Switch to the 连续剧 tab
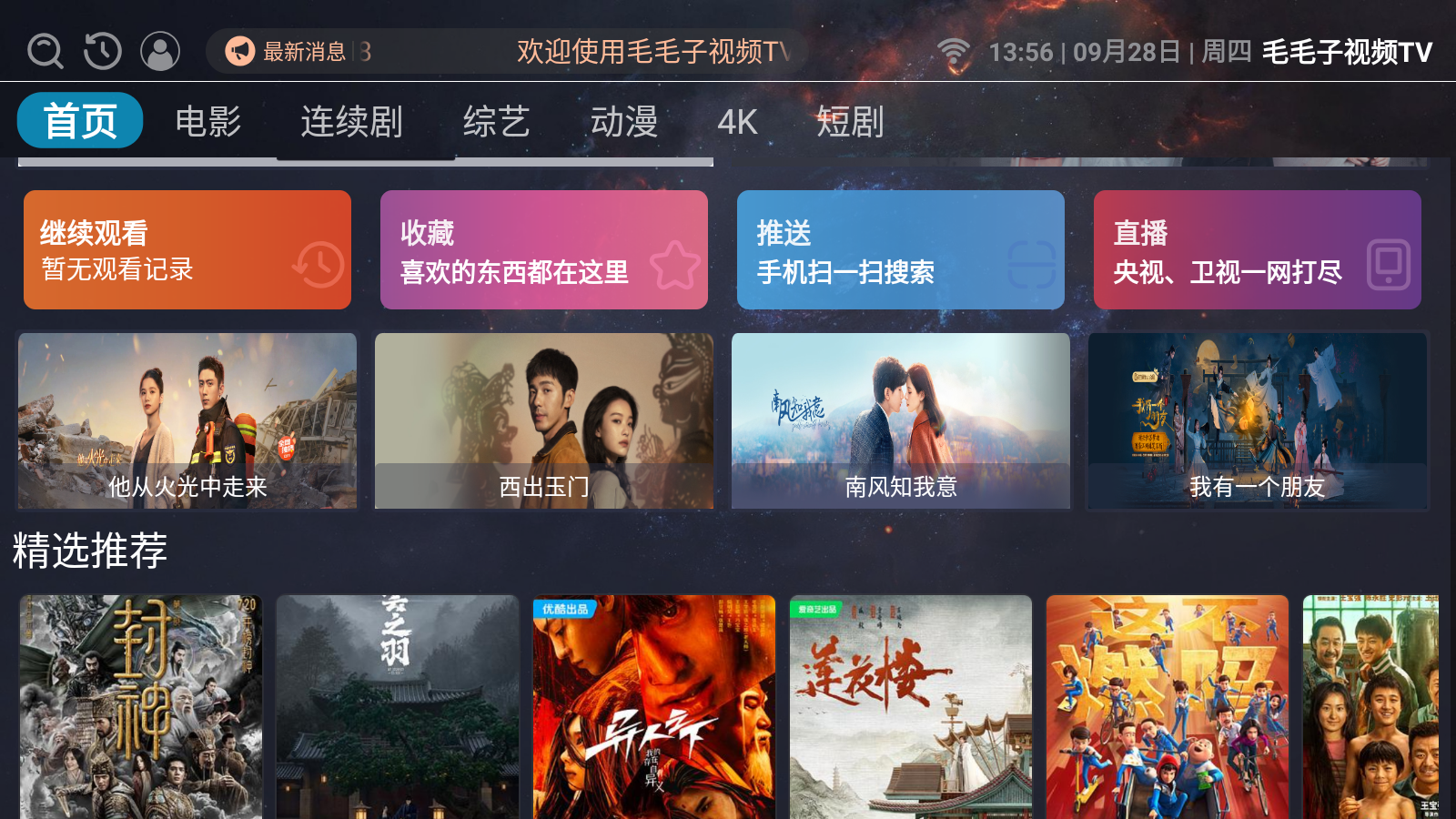 pyautogui.click(x=352, y=121)
